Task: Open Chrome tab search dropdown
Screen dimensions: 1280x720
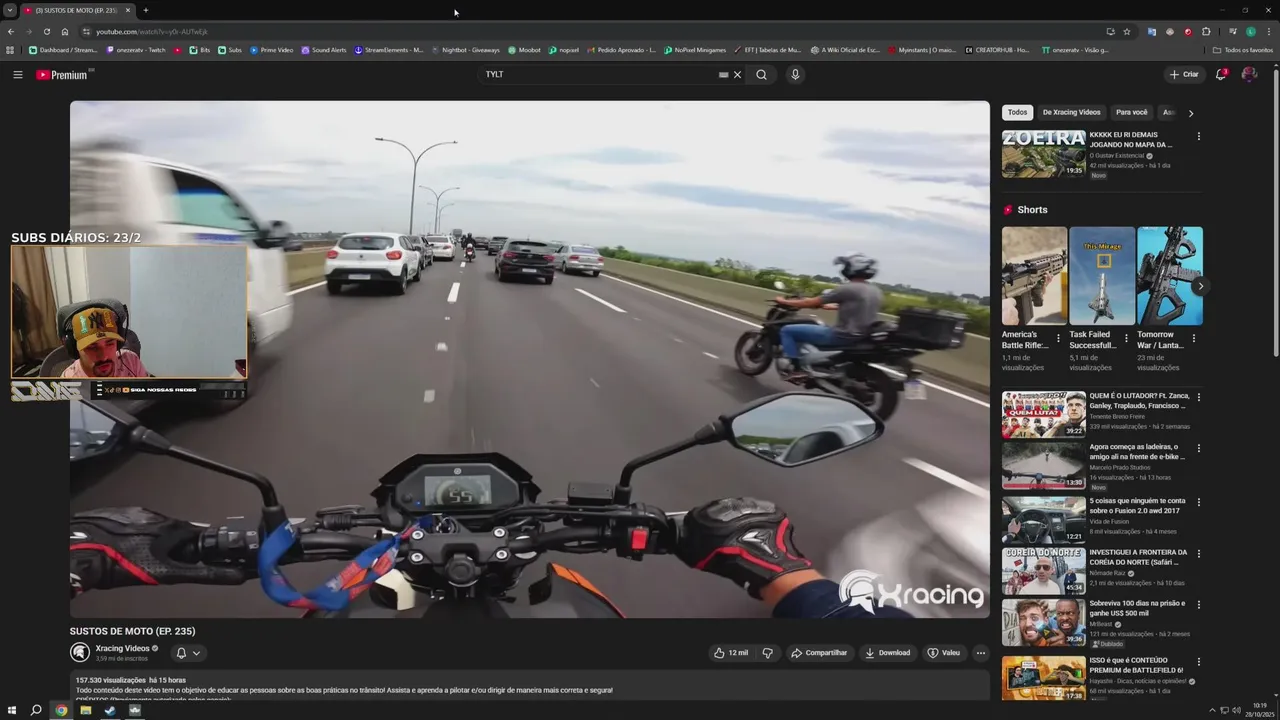Action: tap(9, 10)
